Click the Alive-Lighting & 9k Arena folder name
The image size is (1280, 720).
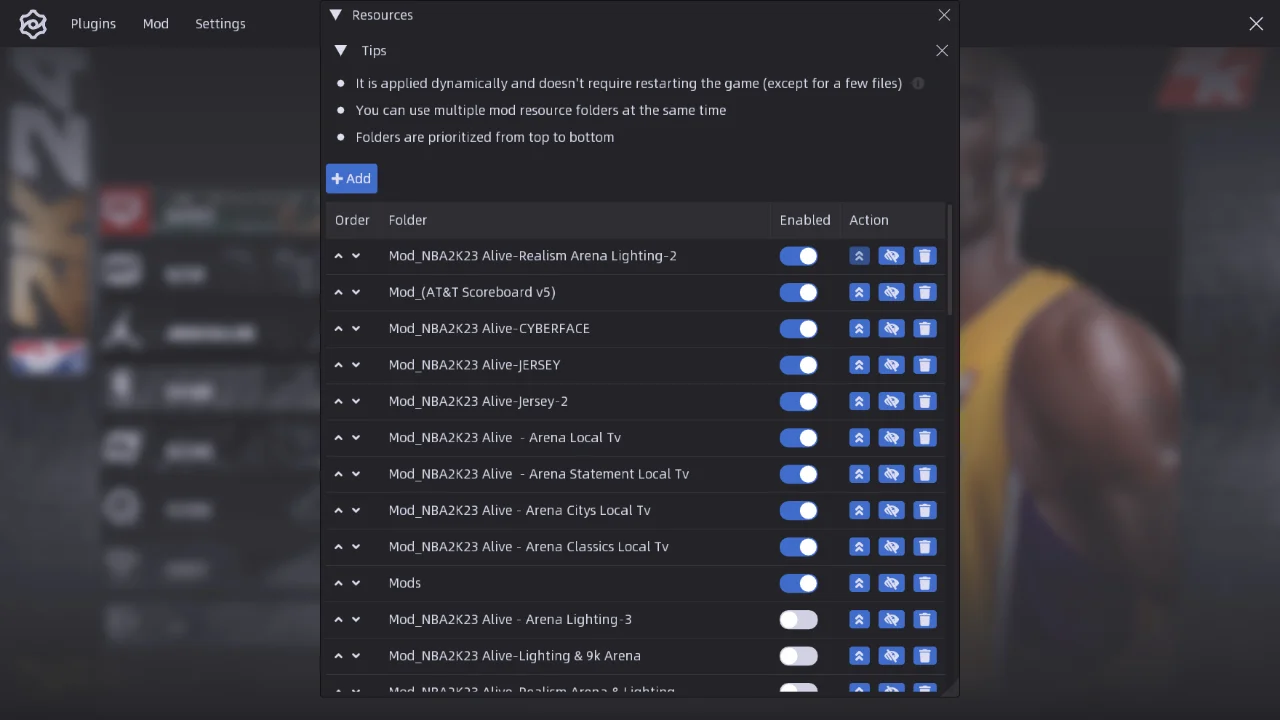pos(515,656)
